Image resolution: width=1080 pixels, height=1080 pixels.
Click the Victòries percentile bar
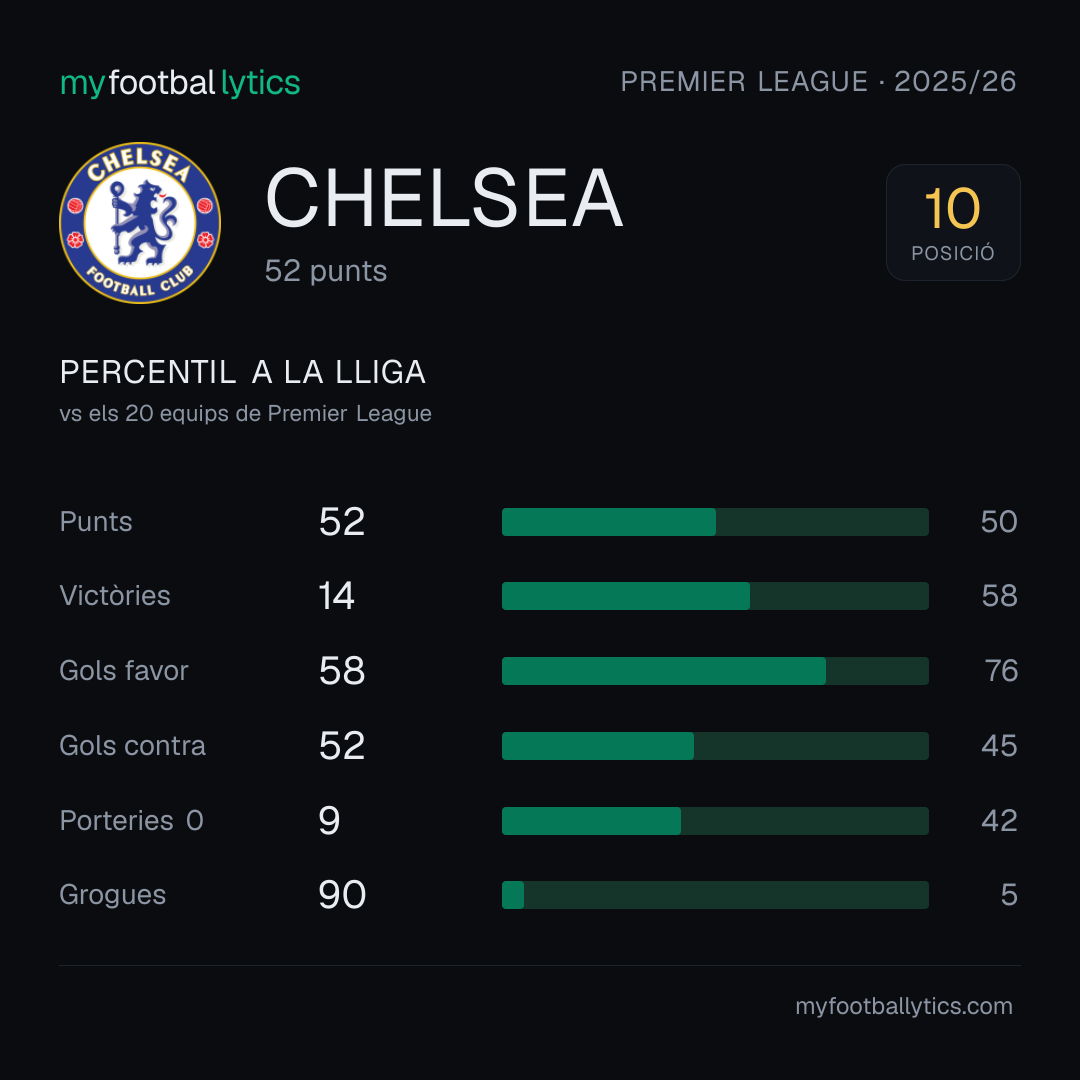point(715,596)
